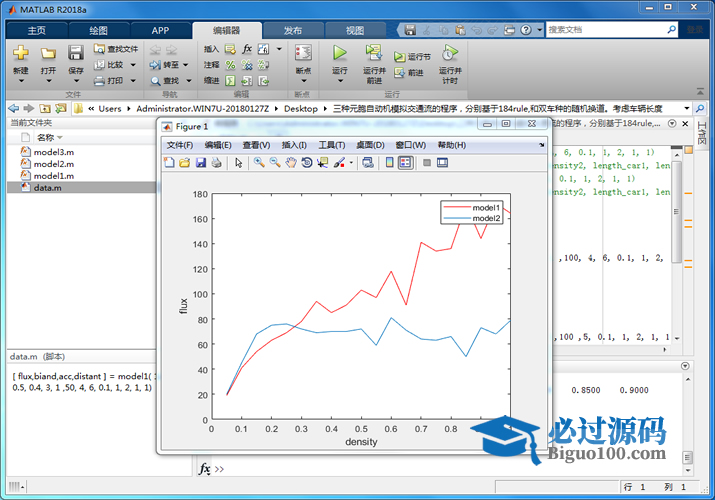Viewport: 715px width, 500px height.
Task: Toggle the insert colorbar icon
Action: [389, 162]
